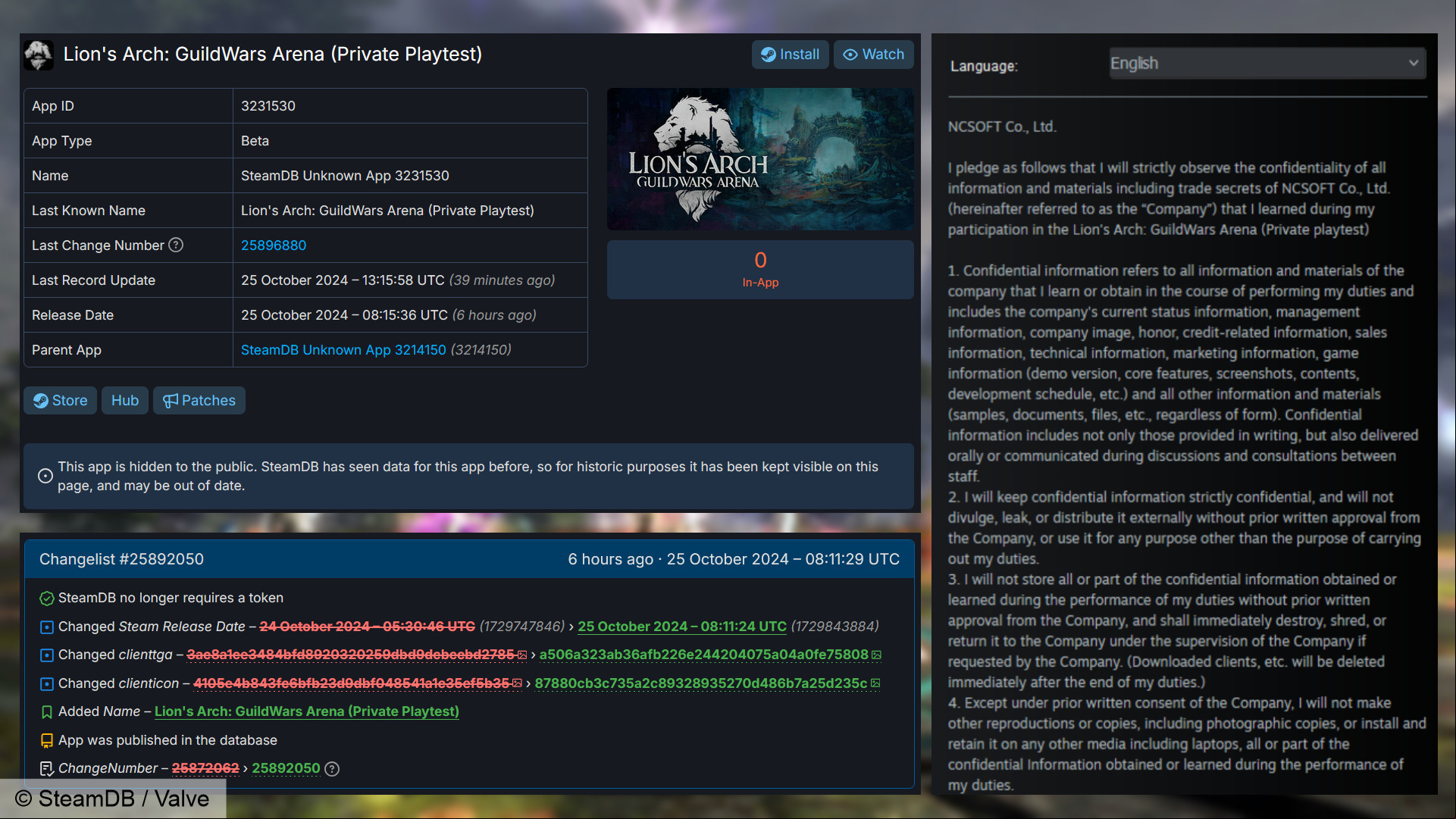
Task: Click the green check icon by token line
Action: 46,599
